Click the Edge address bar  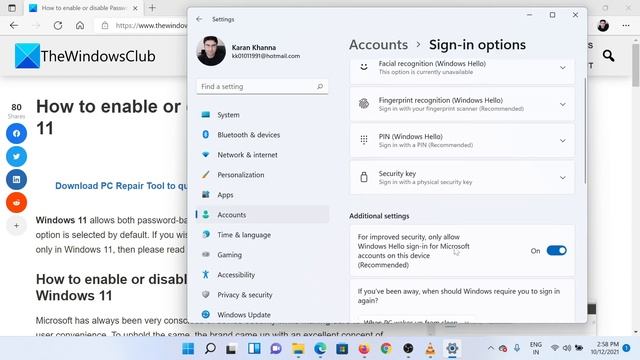[142, 25]
